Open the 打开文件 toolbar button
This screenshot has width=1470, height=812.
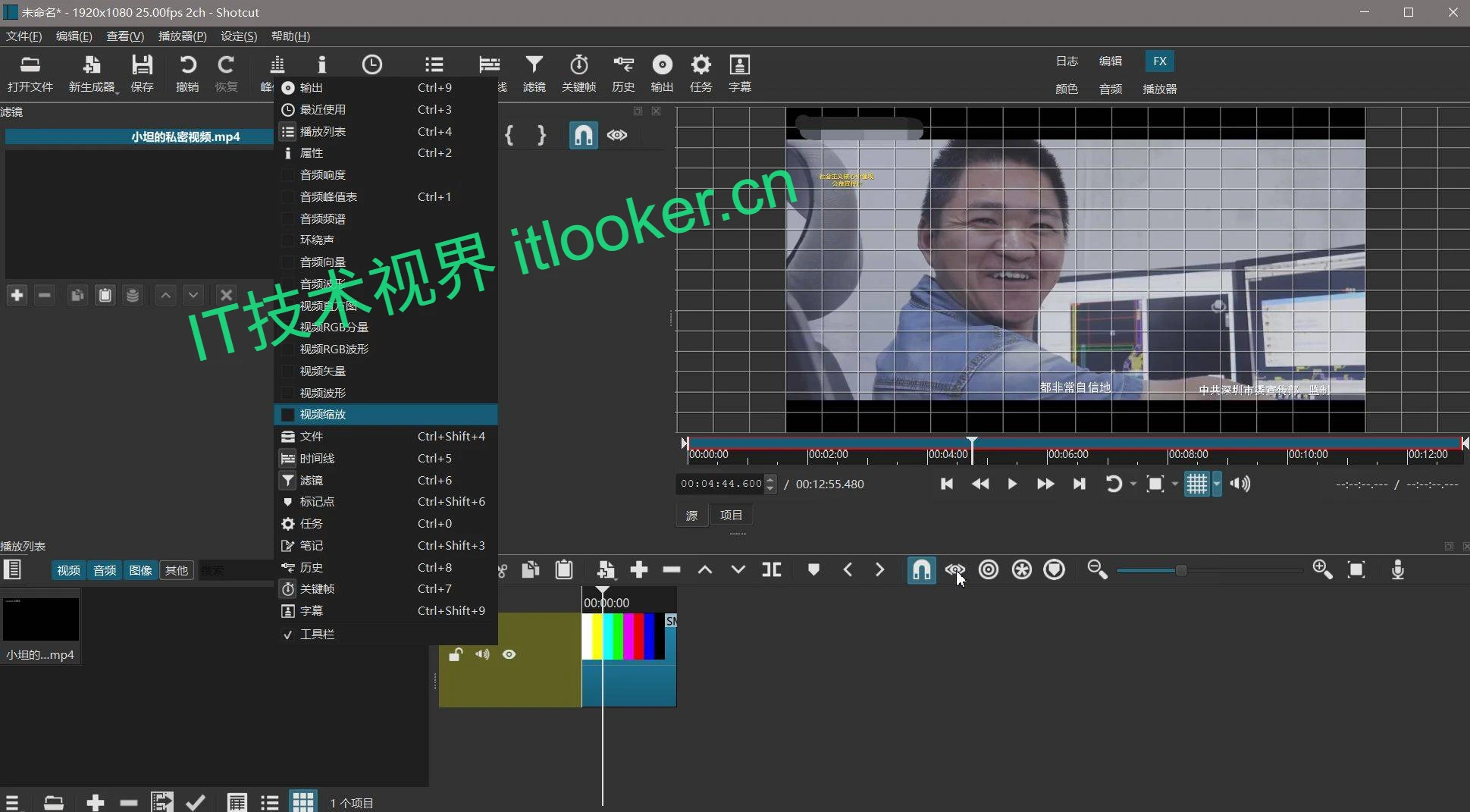(x=30, y=74)
